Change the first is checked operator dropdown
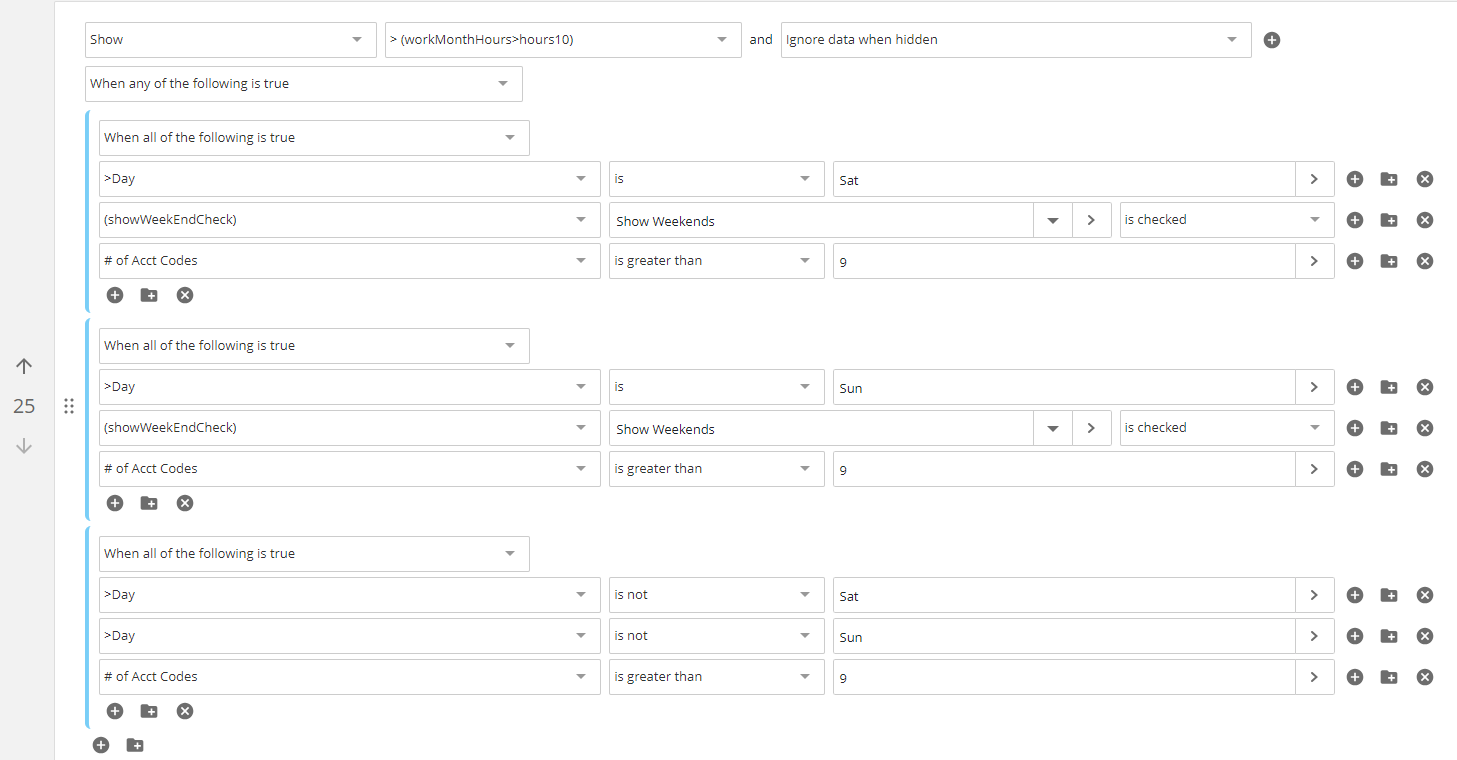The height and width of the screenshot is (760, 1457). [x=1226, y=220]
